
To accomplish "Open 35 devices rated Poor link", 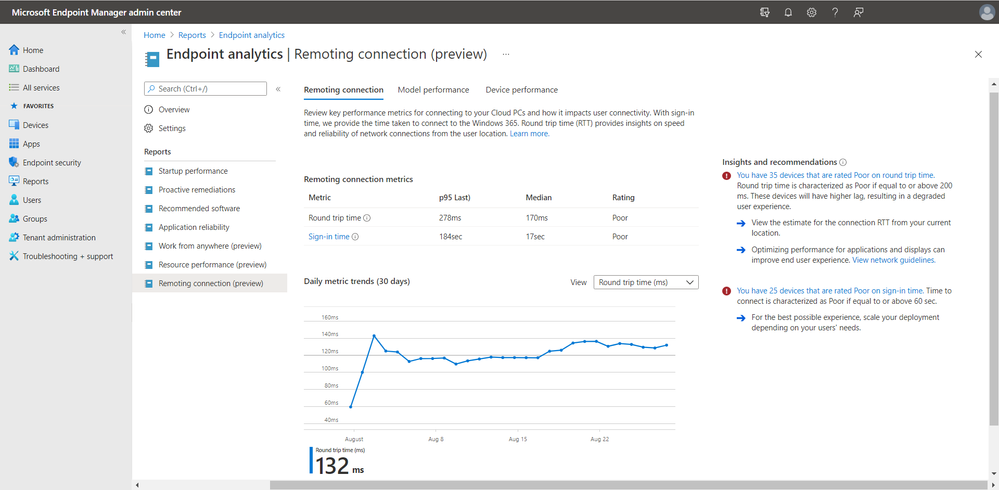I will [x=835, y=175].
